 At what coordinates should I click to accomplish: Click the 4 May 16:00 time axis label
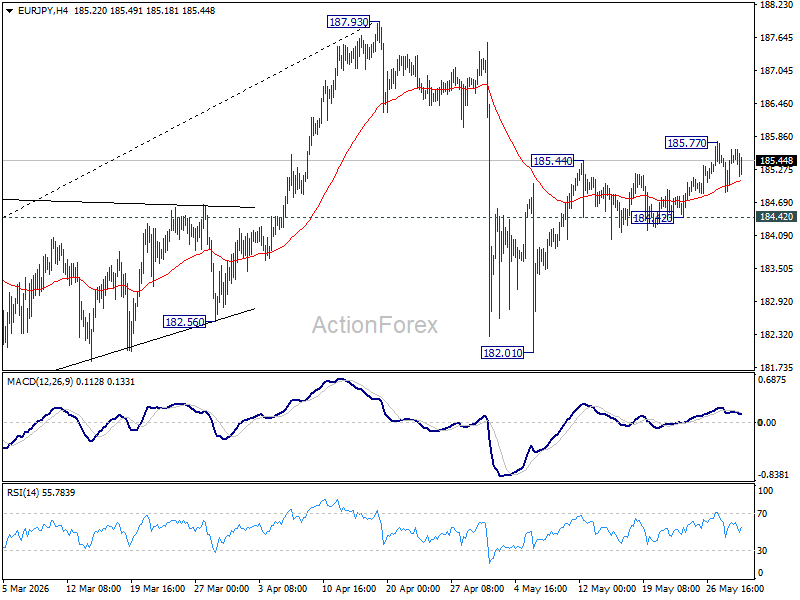541,588
